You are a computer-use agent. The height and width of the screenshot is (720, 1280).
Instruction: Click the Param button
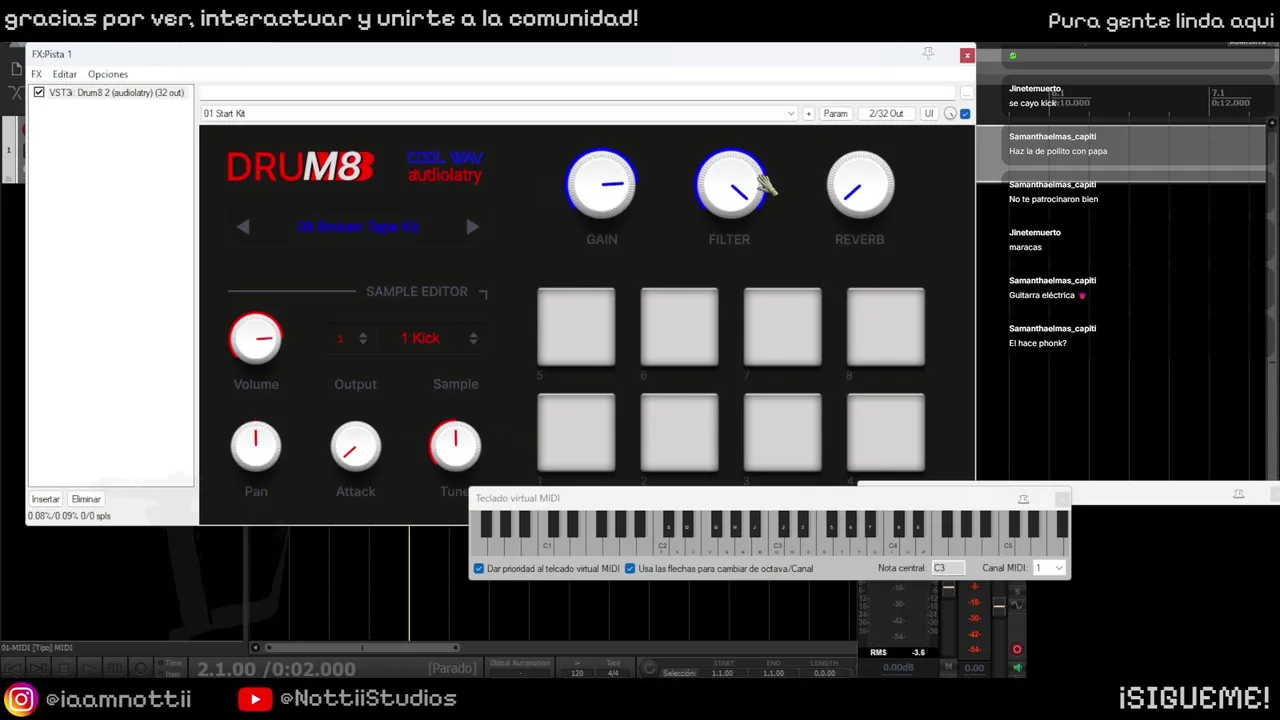tap(835, 114)
